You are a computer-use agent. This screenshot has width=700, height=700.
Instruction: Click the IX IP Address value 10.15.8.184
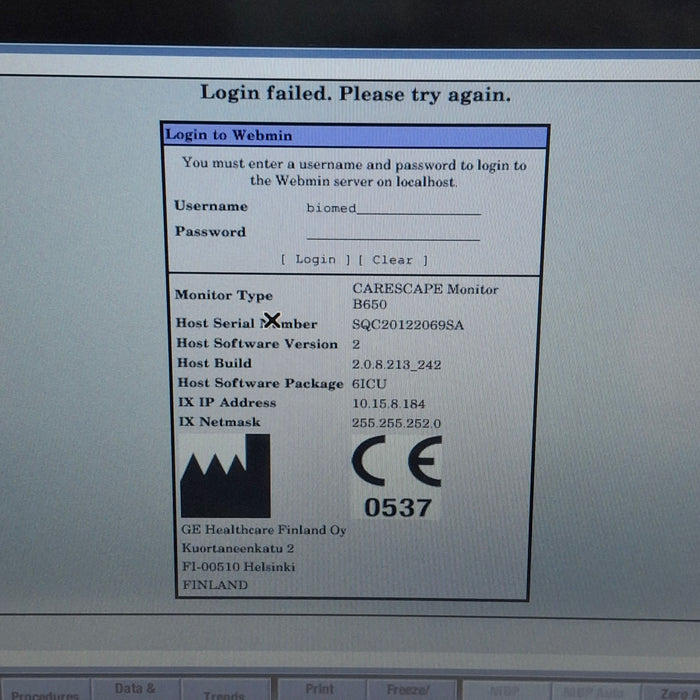390,403
